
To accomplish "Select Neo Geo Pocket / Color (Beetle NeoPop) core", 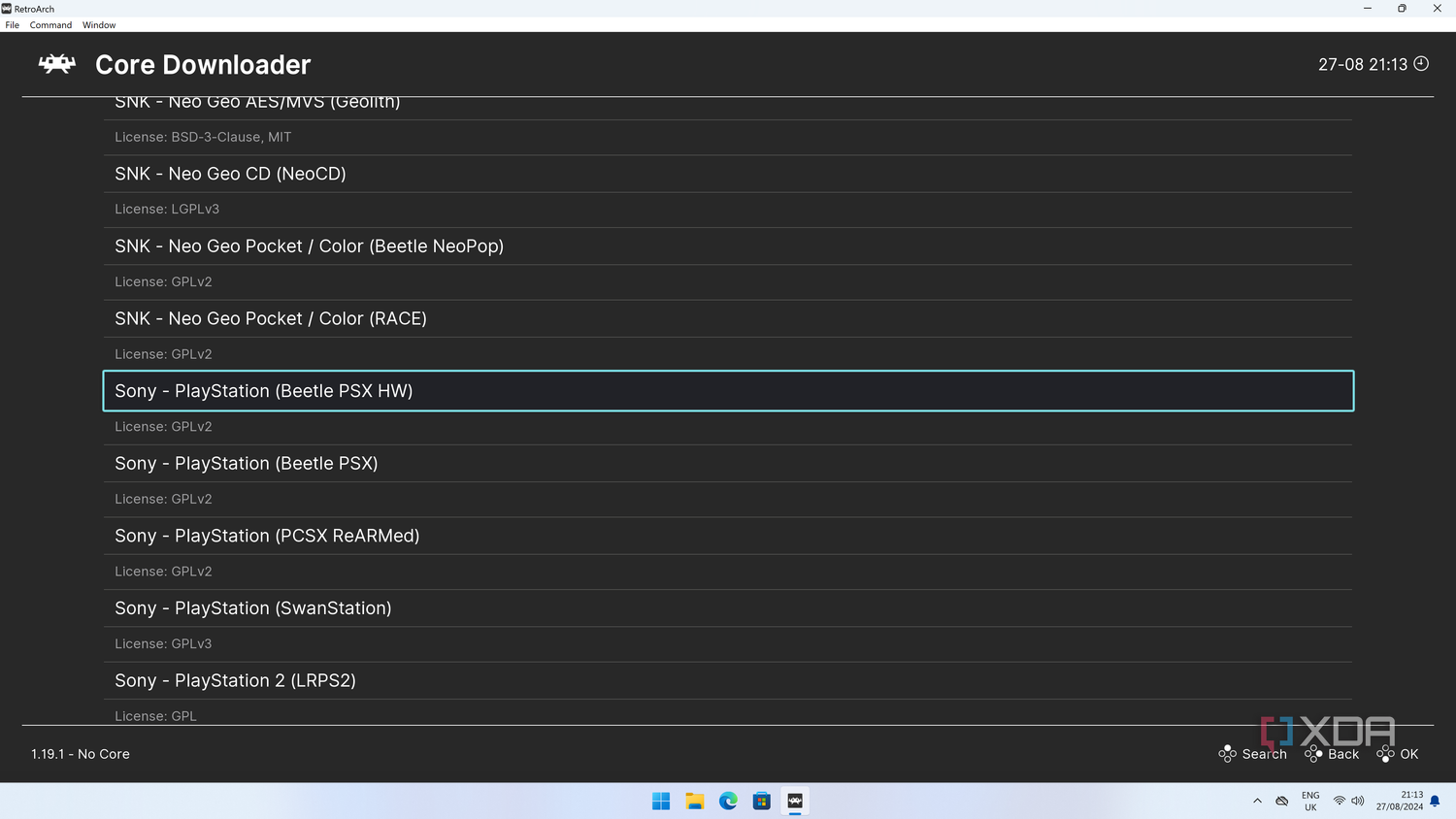I will click(728, 246).
